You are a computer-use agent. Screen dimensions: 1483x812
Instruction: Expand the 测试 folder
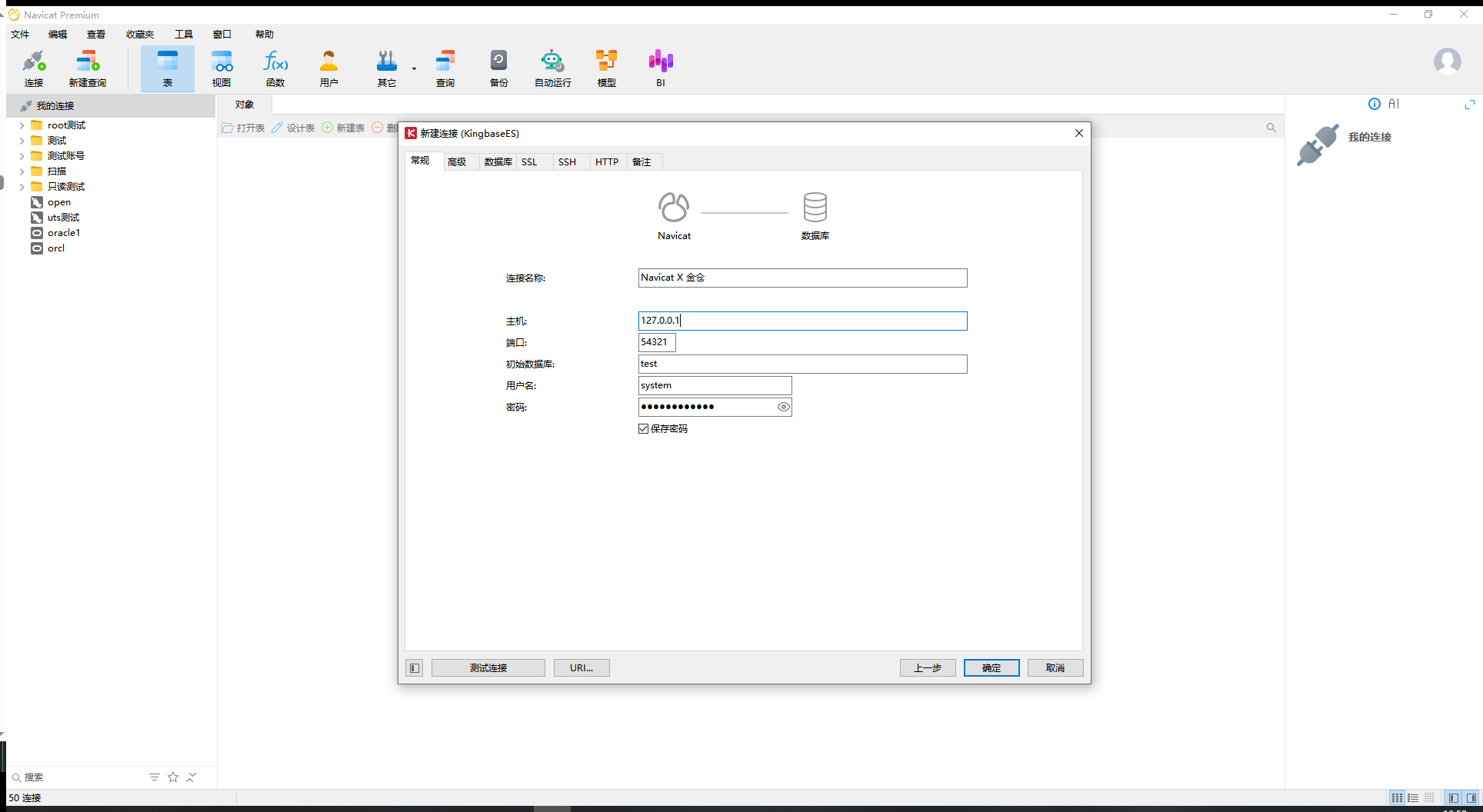click(22, 141)
